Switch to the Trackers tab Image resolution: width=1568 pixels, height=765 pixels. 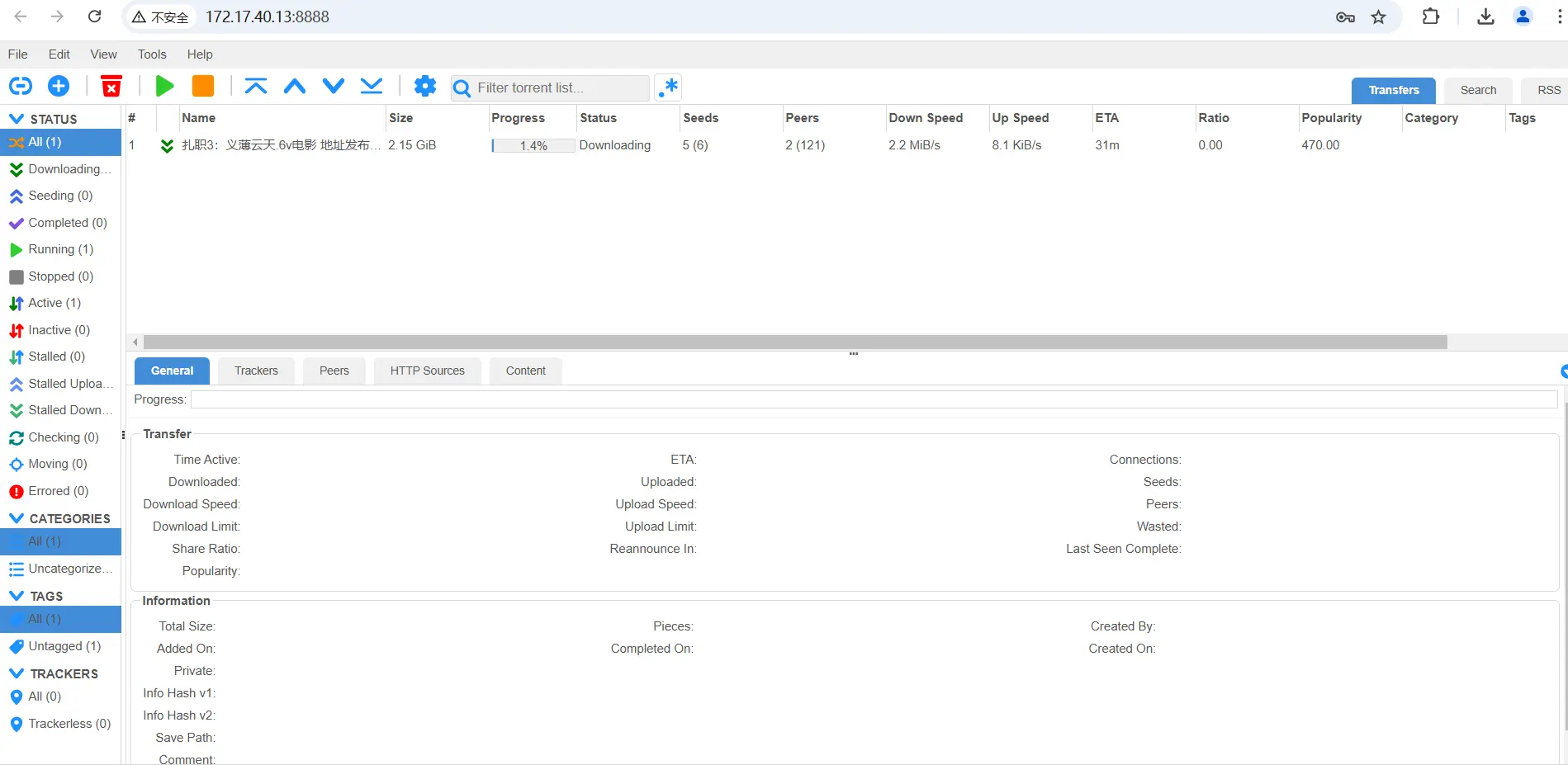click(256, 371)
